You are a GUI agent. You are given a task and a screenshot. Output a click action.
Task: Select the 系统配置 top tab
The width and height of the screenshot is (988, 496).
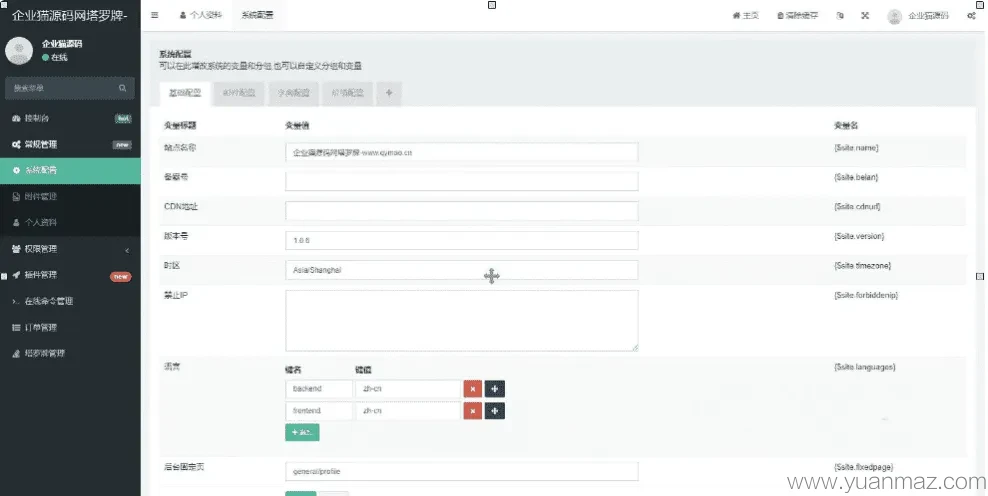(x=257, y=15)
